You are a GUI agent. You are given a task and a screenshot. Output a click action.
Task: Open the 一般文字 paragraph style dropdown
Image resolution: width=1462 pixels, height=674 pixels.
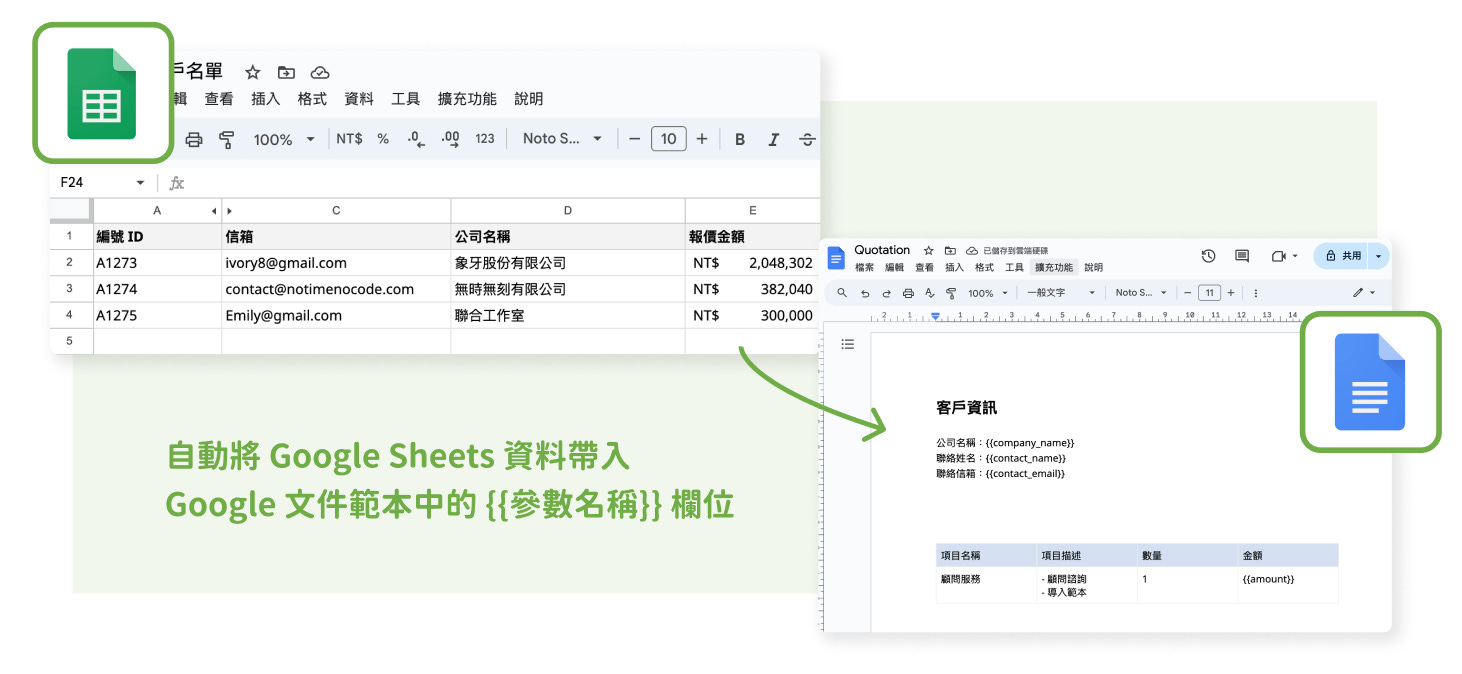1061,293
